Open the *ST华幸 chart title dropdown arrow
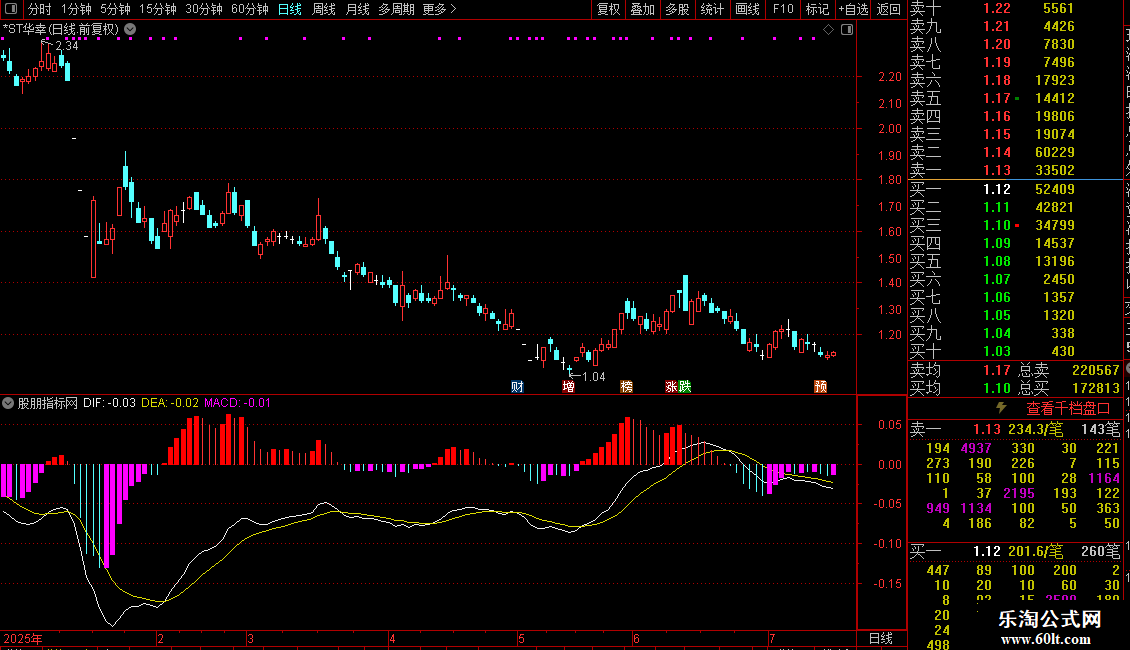The height and width of the screenshot is (650, 1130). [130, 29]
